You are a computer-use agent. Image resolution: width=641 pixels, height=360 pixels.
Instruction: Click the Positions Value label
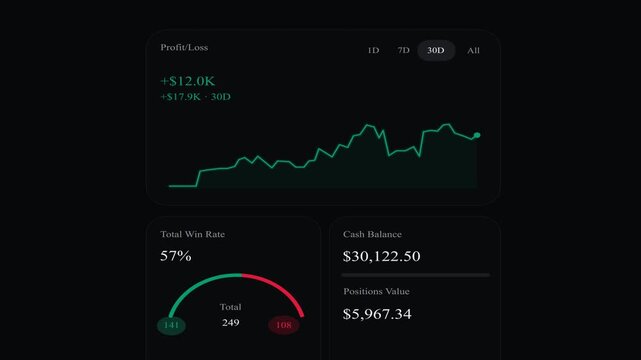pyautogui.click(x=376, y=291)
